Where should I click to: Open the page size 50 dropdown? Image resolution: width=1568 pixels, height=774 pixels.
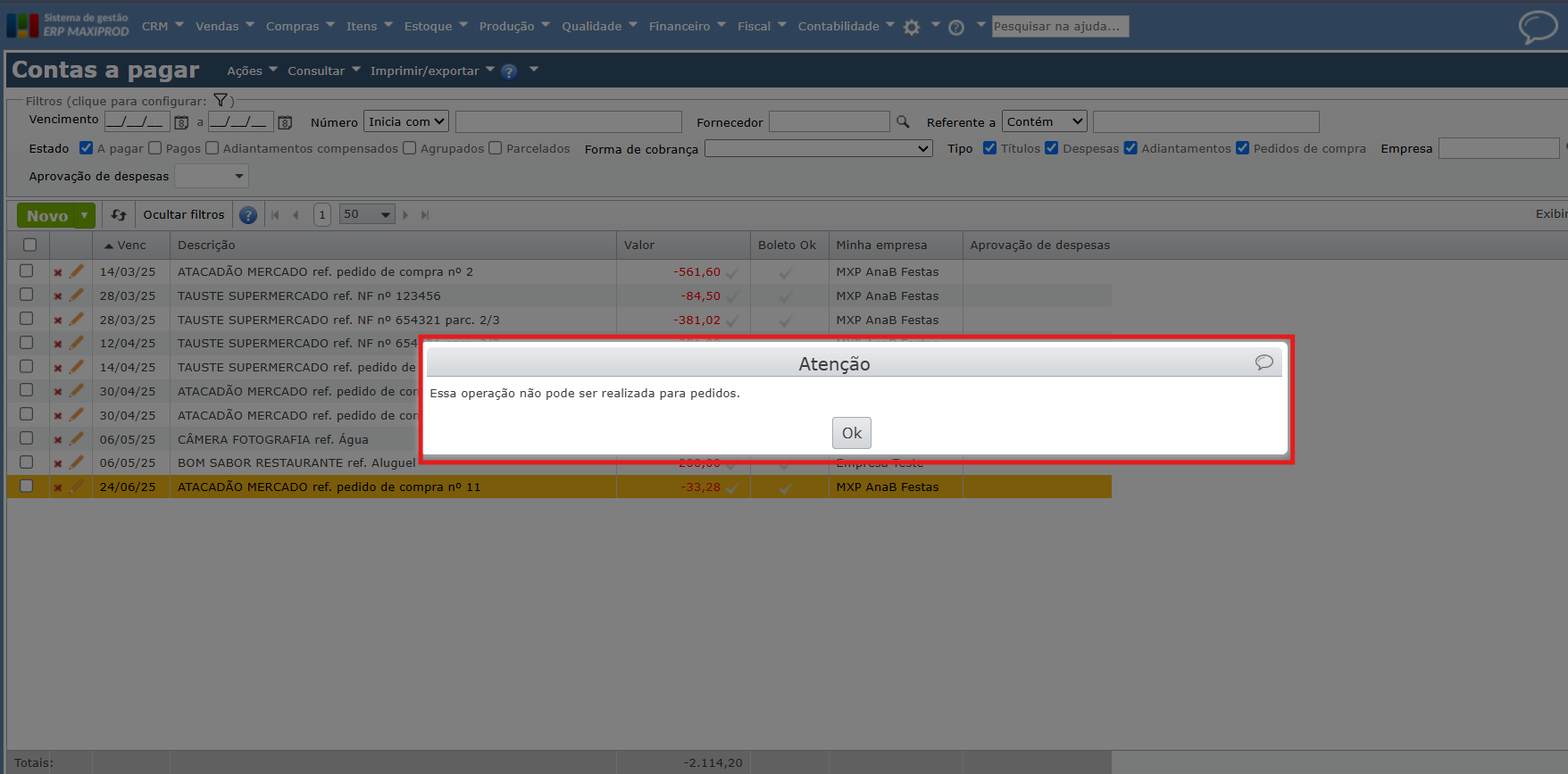[x=367, y=214]
